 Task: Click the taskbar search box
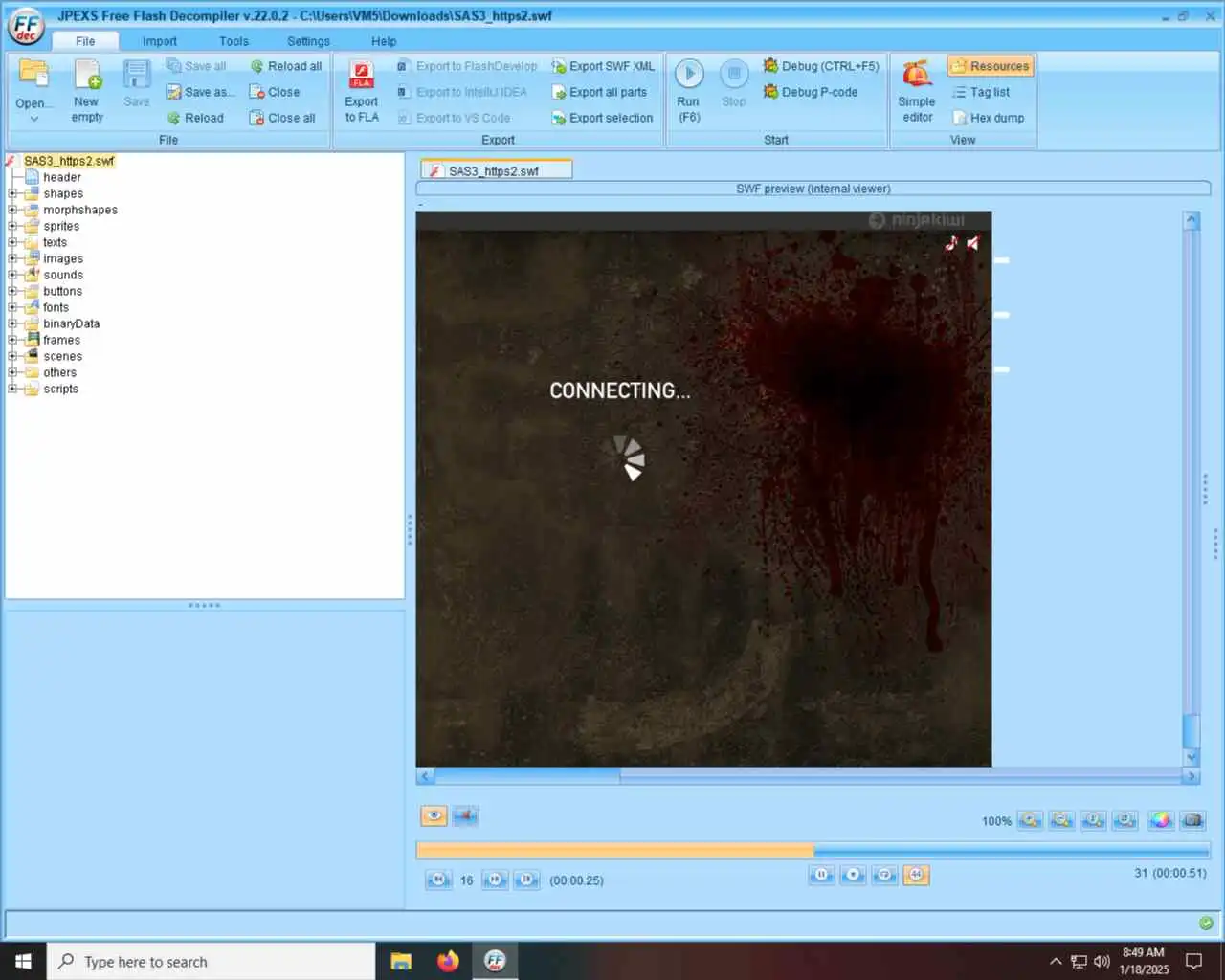(x=211, y=961)
